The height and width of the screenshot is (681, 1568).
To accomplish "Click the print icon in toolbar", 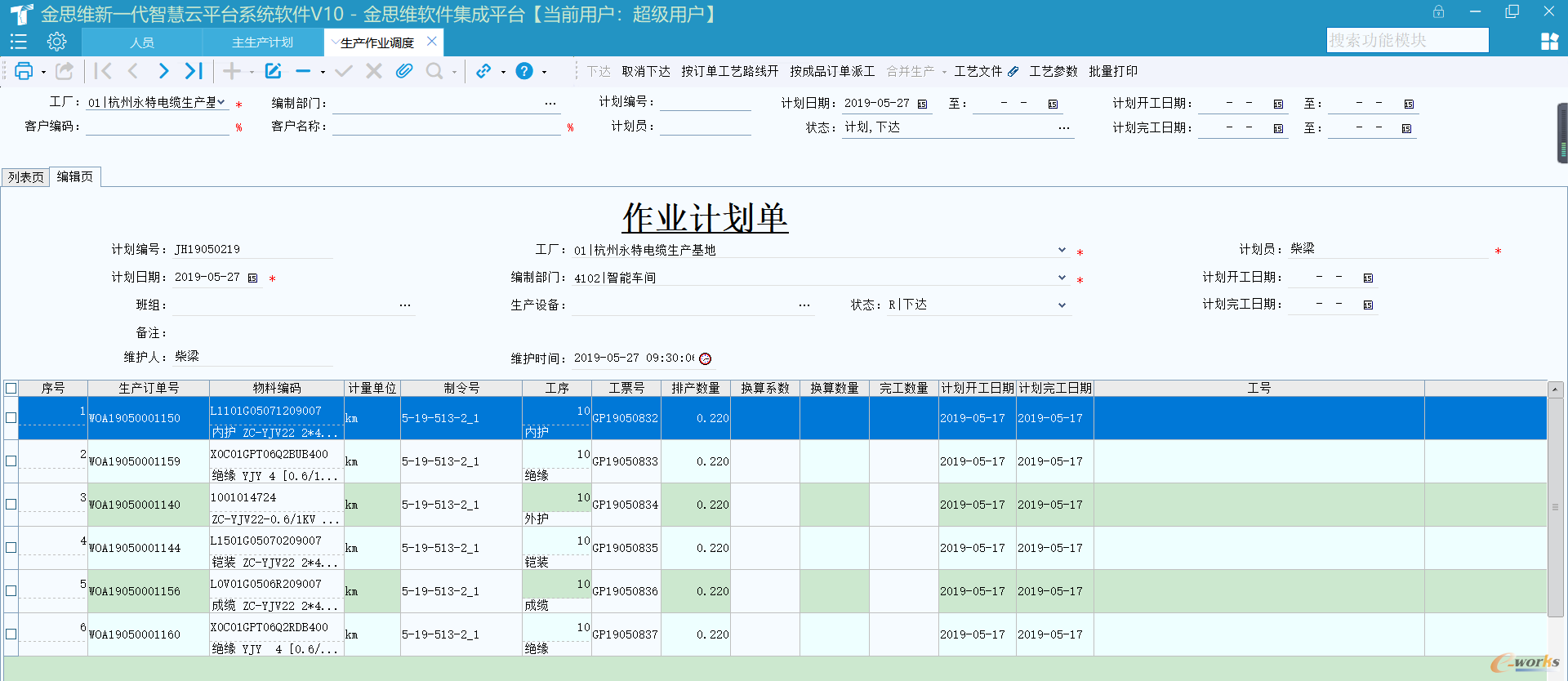I will pyautogui.click(x=24, y=72).
